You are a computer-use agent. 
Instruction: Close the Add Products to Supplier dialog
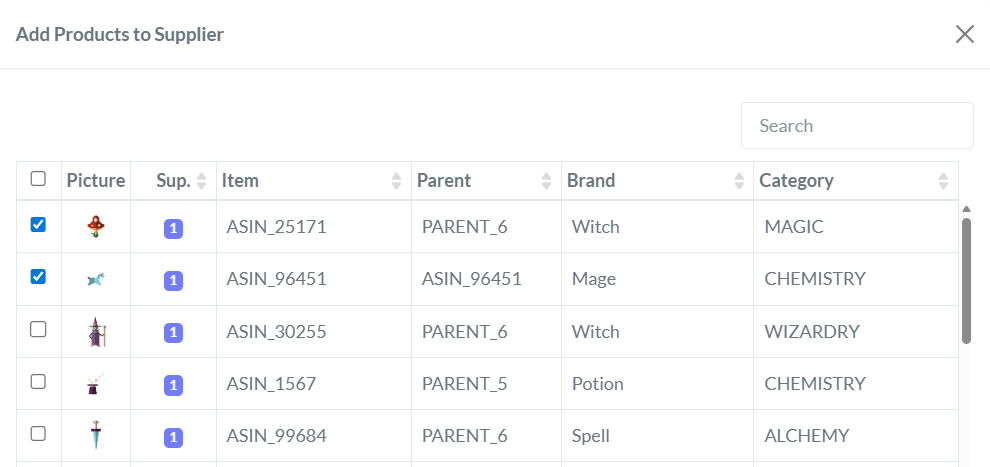(x=965, y=34)
